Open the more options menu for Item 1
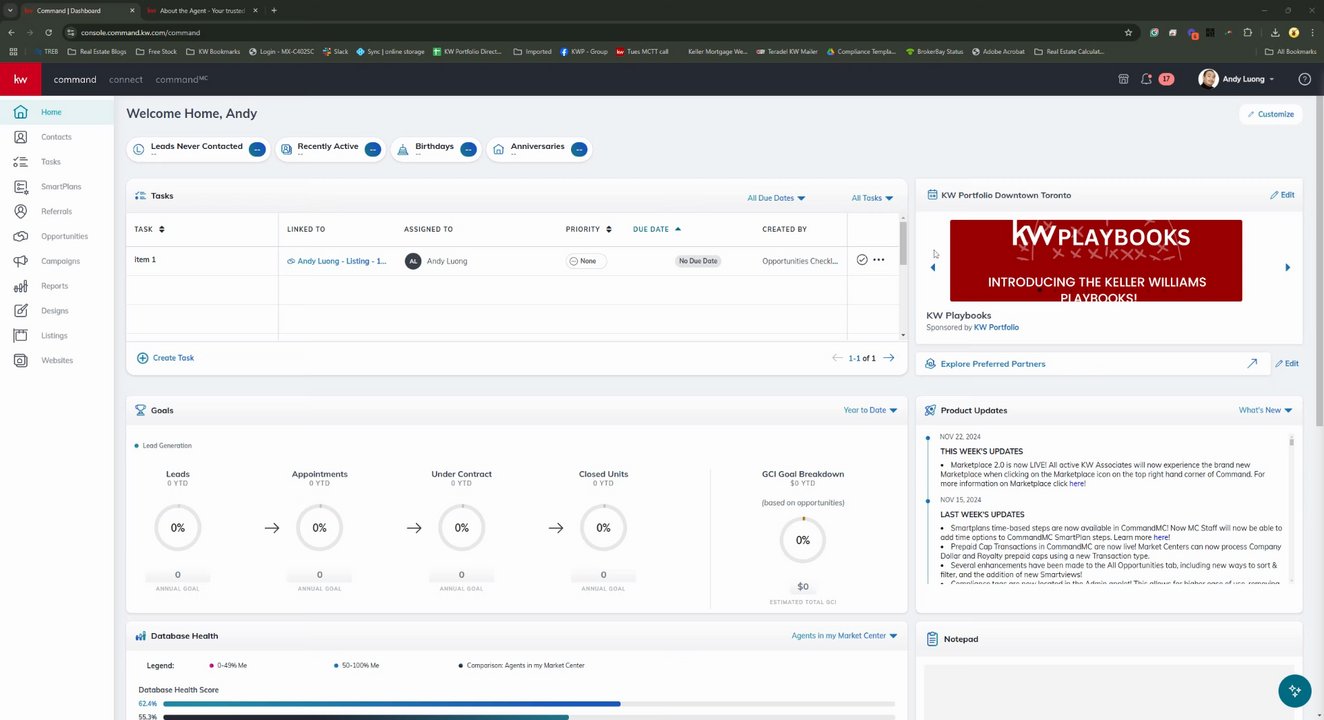Screen dimensions: 1324x720 click(x=879, y=260)
